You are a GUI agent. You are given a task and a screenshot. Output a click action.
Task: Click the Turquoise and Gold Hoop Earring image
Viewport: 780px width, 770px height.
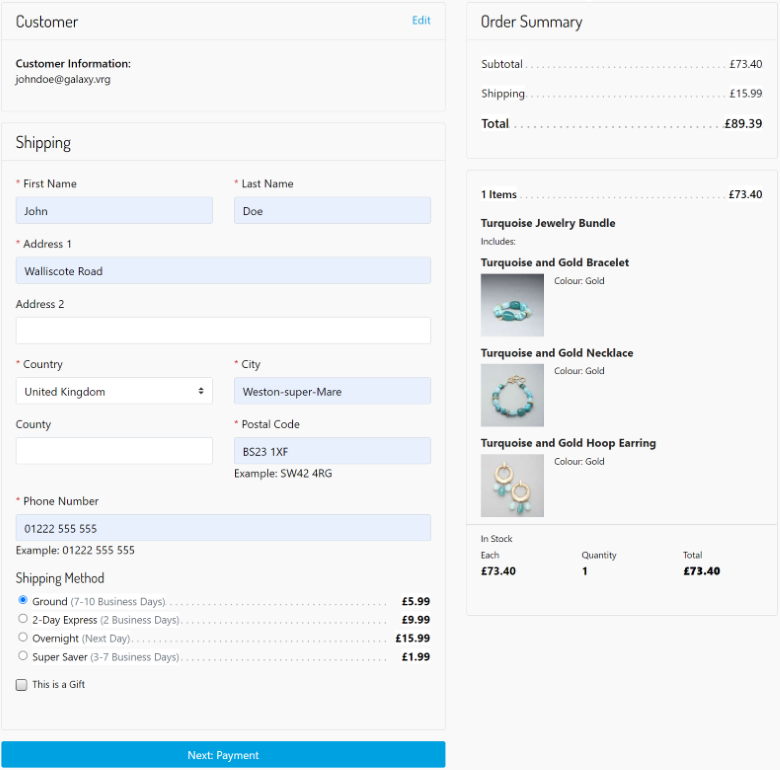[512, 485]
